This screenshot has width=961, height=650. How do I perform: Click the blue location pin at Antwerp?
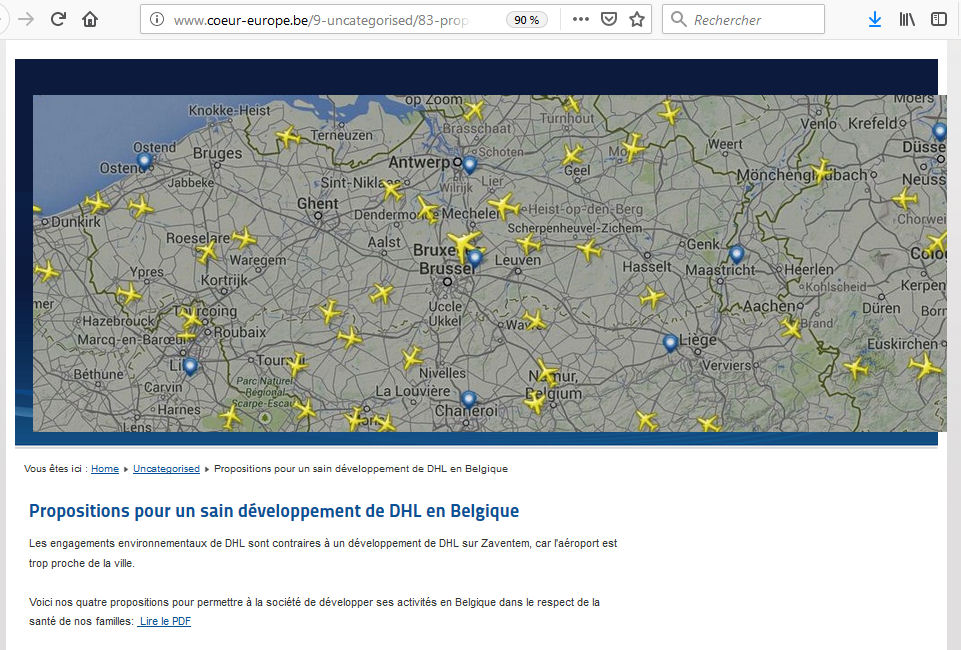click(x=469, y=165)
